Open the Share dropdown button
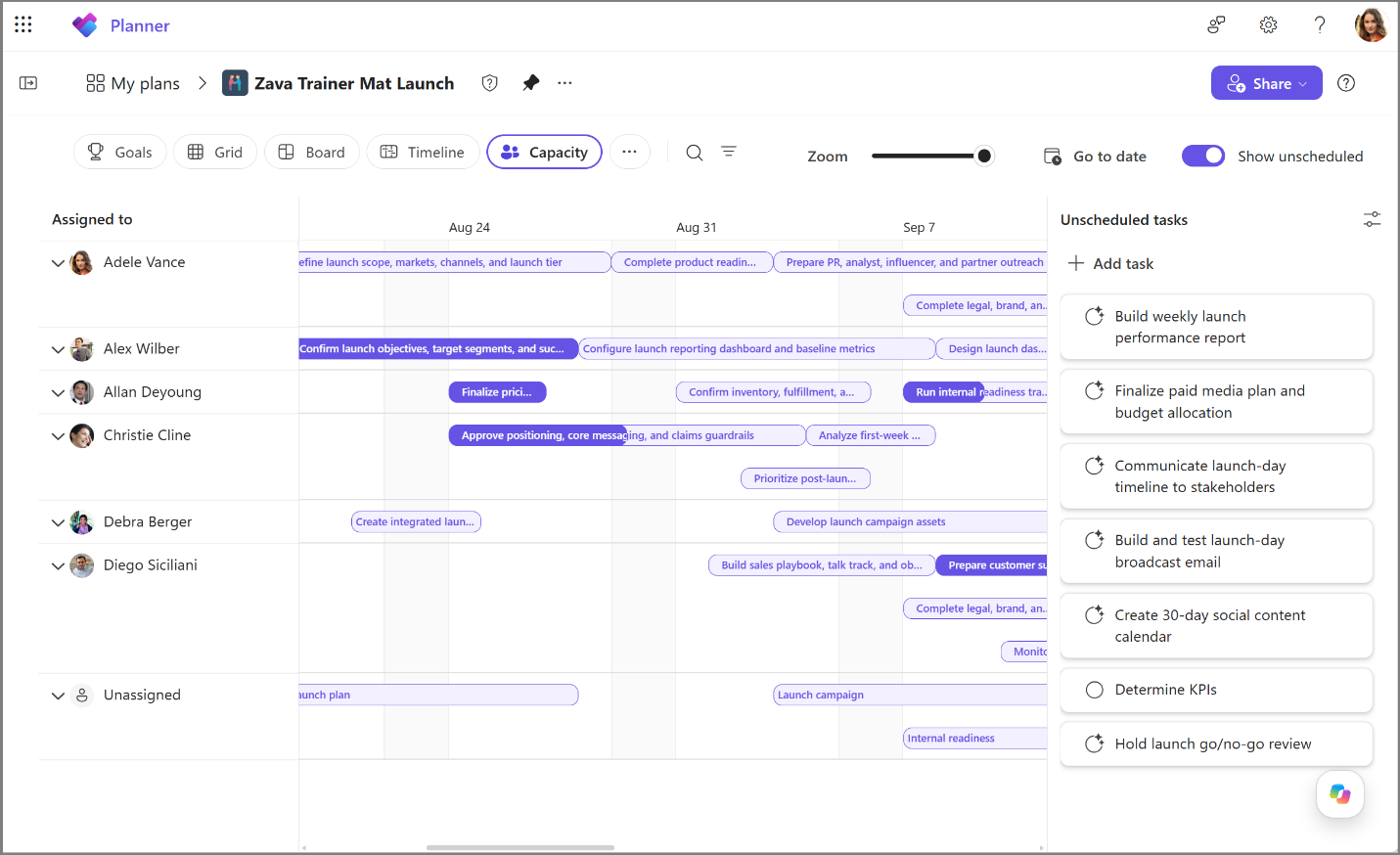 (x=1266, y=83)
